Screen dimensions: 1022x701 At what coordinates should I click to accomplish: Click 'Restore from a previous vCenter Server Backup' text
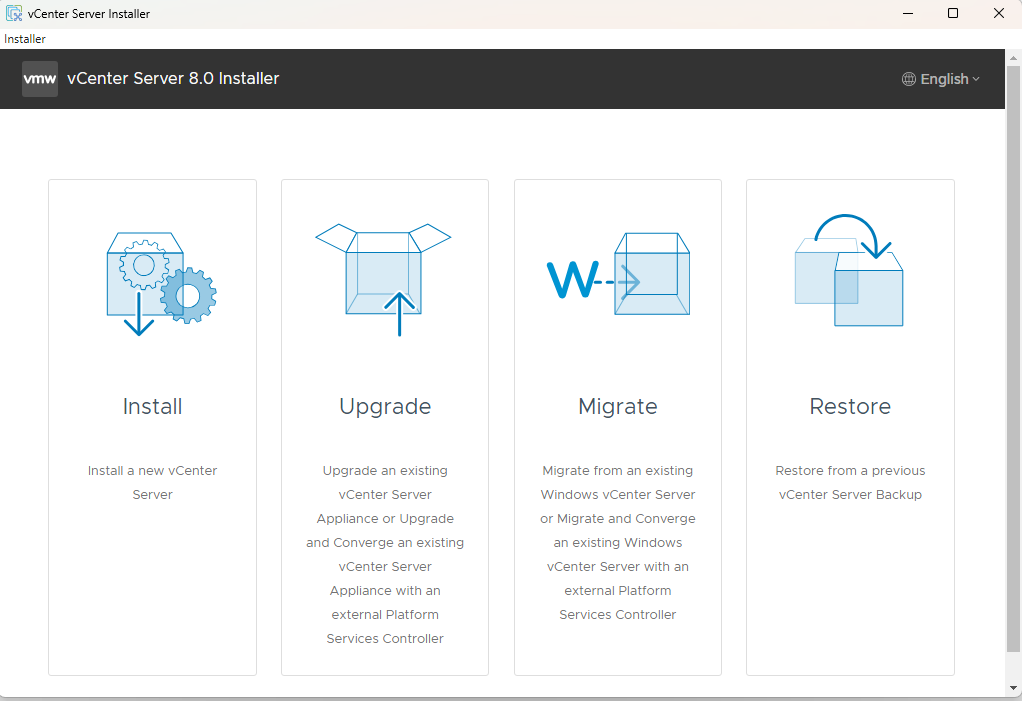click(x=850, y=482)
